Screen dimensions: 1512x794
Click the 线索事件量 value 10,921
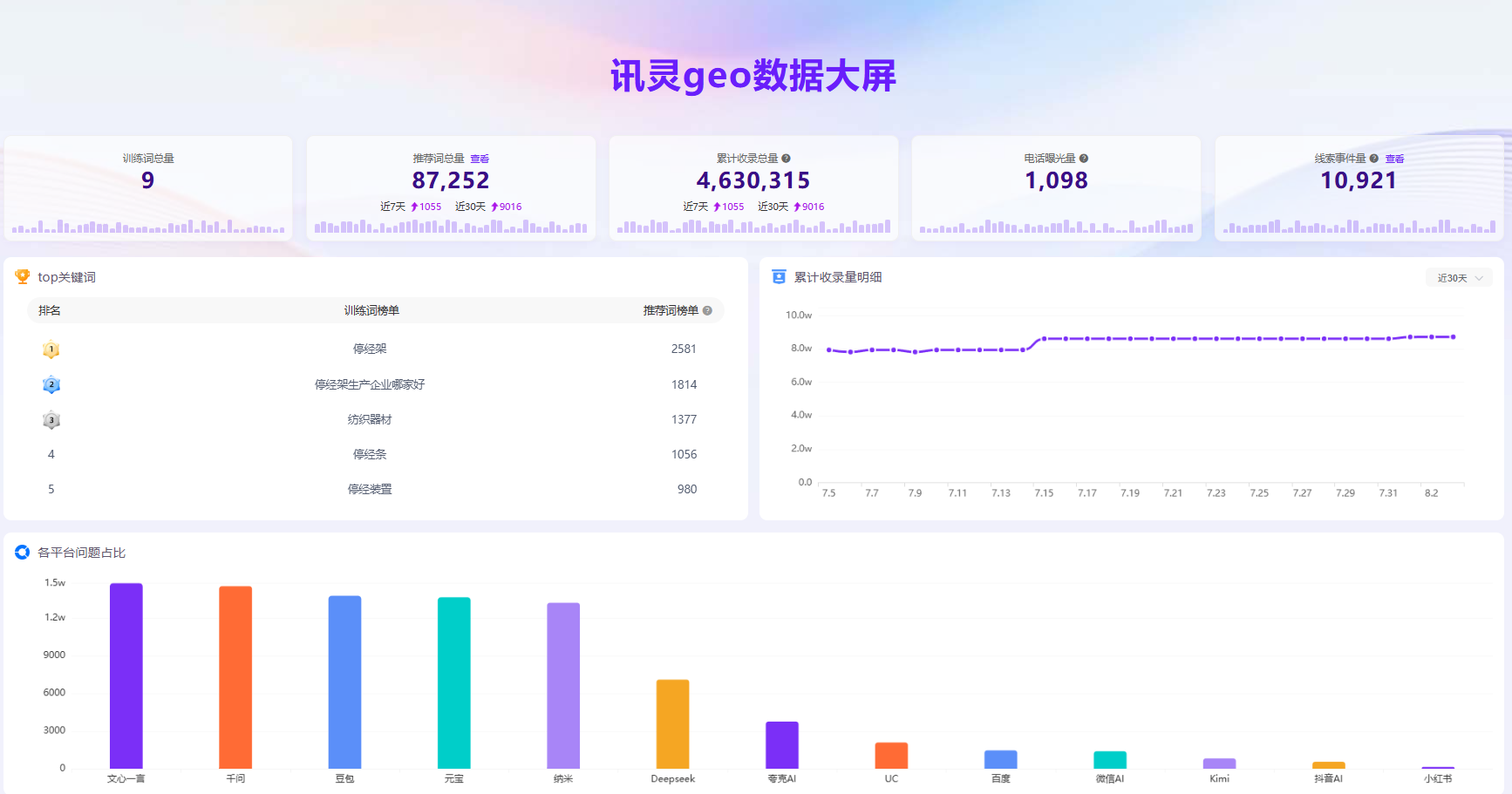[x=1359, y=180]
